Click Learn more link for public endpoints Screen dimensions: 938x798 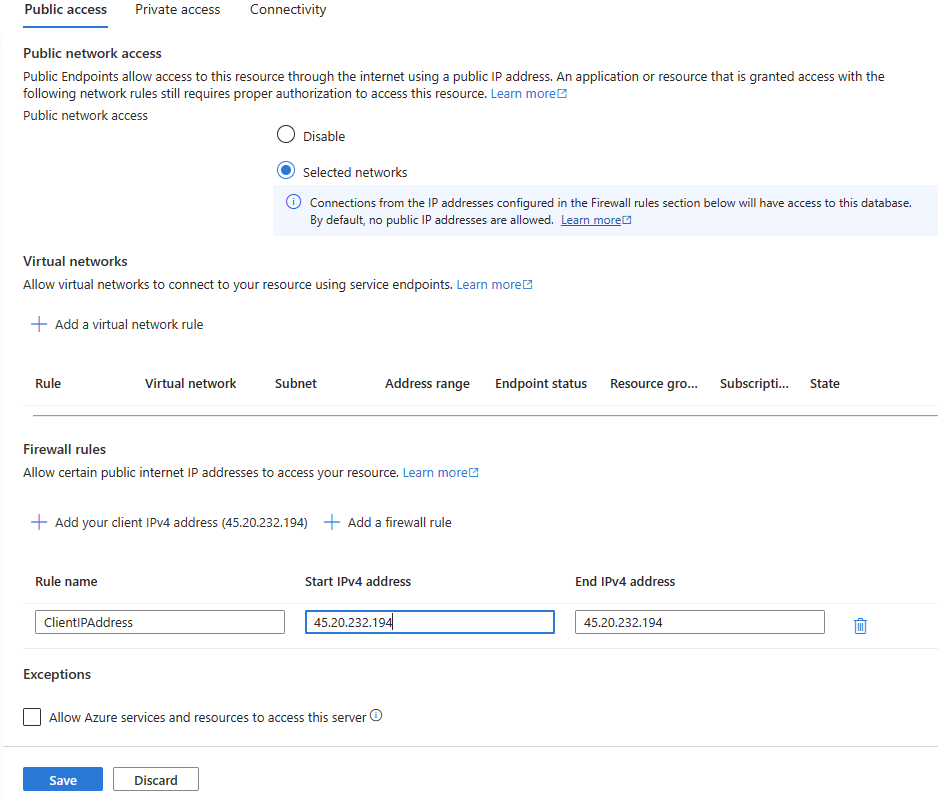tap(523, 94)
